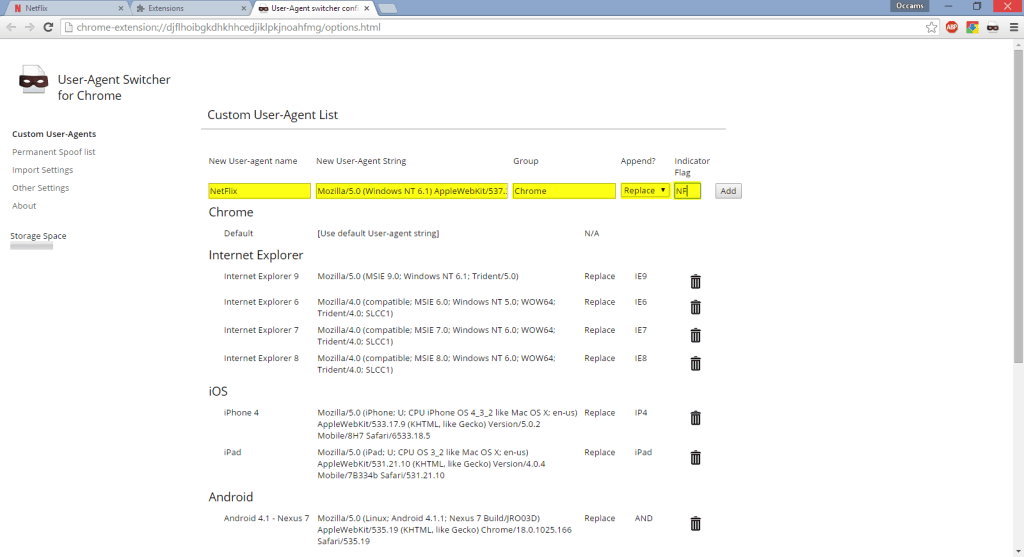Close the Extensions tab
Viewport: 1024px width, 557px height.
click(x=244, y=8)
